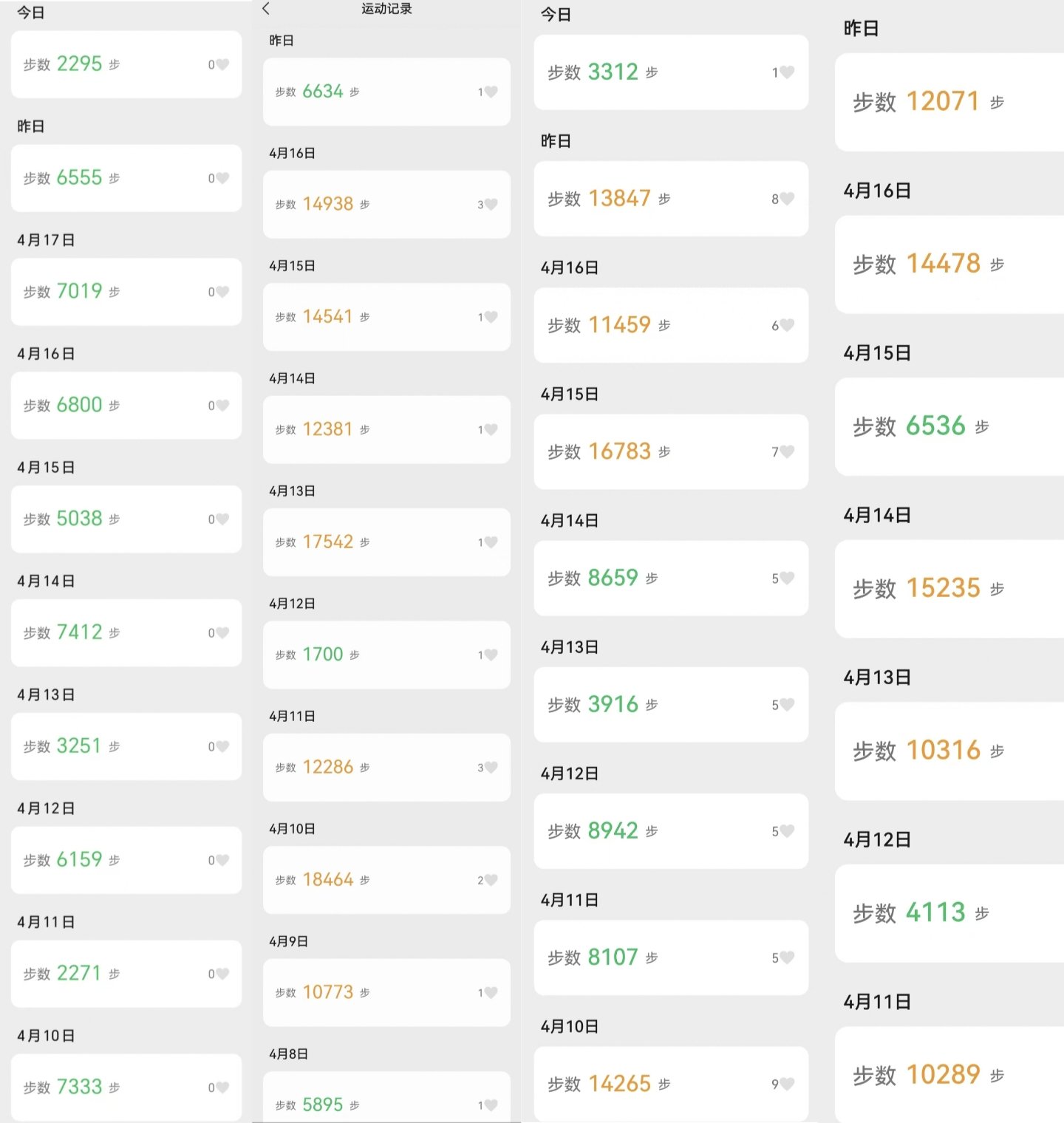Like the 18464 steps record heart
The image size is (1064, 1123).
[491, 880]
